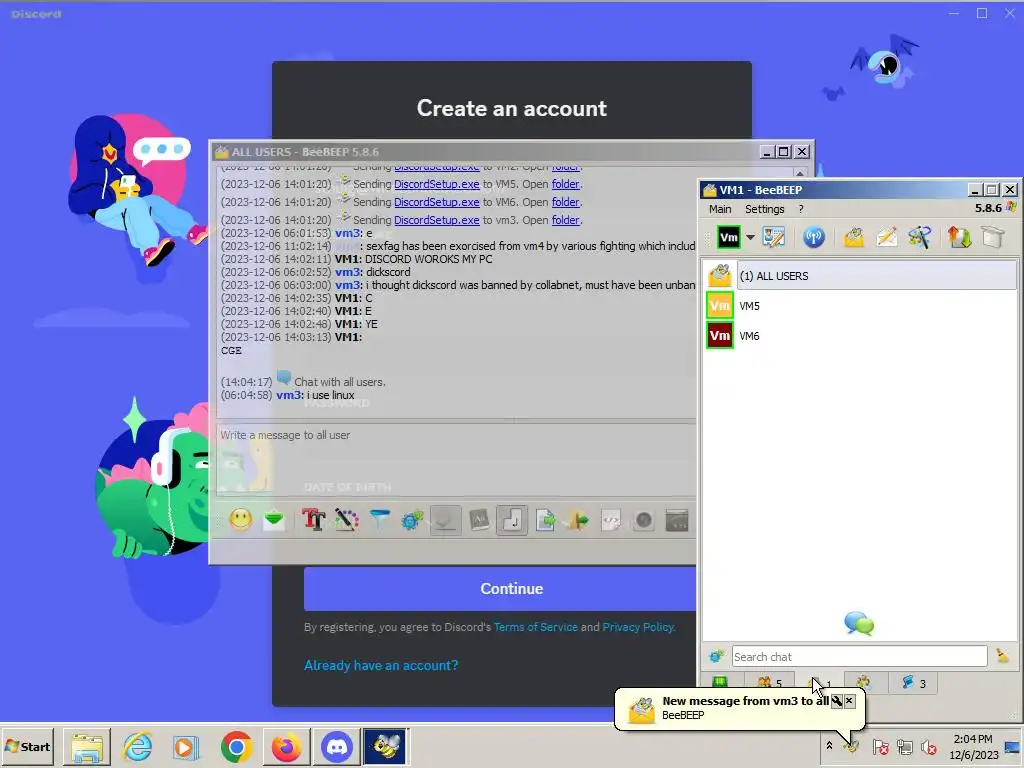Switch to the users tab showing 5

(x=769, y=683)
